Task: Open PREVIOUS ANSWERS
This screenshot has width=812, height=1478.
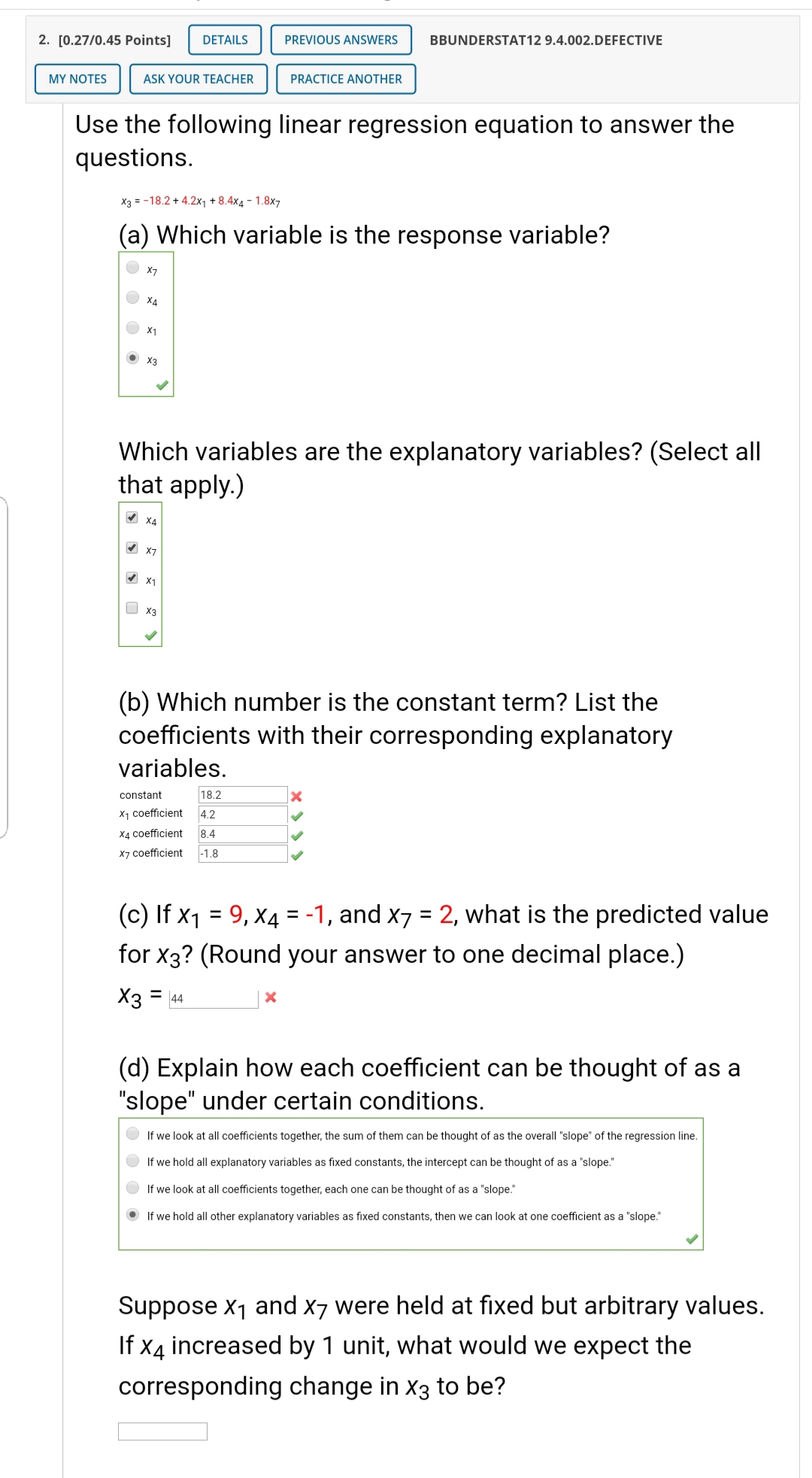Action: coord(341,40)
